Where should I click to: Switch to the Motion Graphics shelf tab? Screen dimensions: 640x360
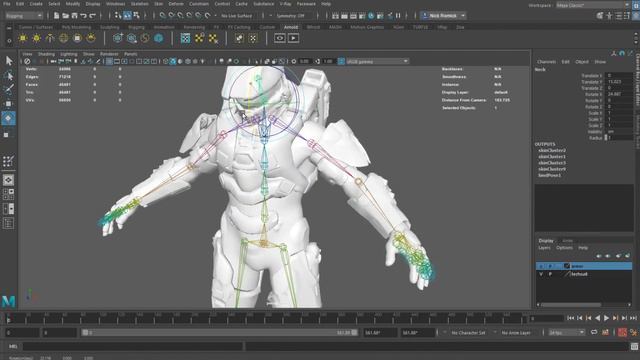367,27
